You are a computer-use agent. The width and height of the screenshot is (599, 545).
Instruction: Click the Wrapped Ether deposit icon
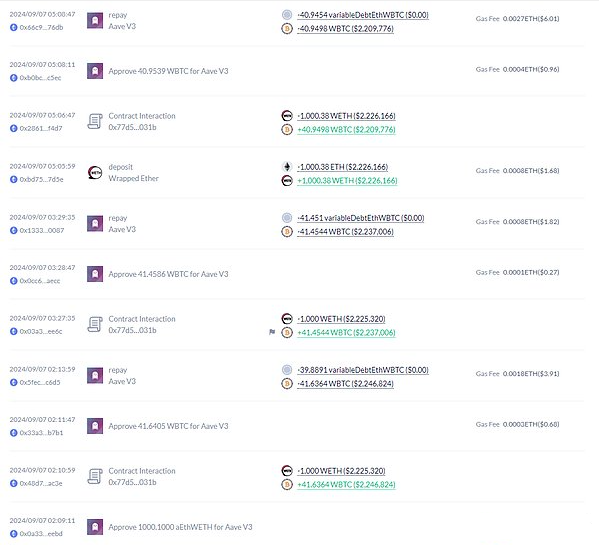95,173
